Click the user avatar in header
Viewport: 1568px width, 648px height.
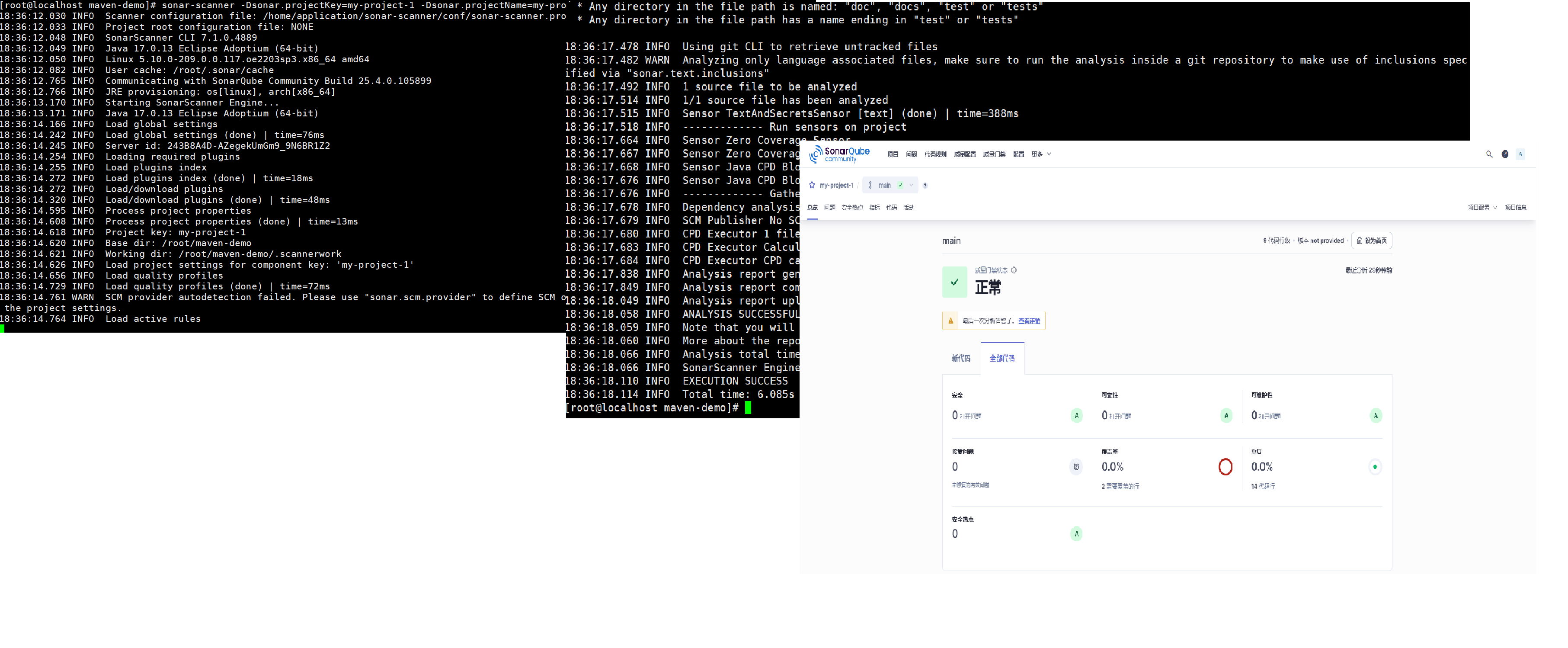coord(1520,155)
